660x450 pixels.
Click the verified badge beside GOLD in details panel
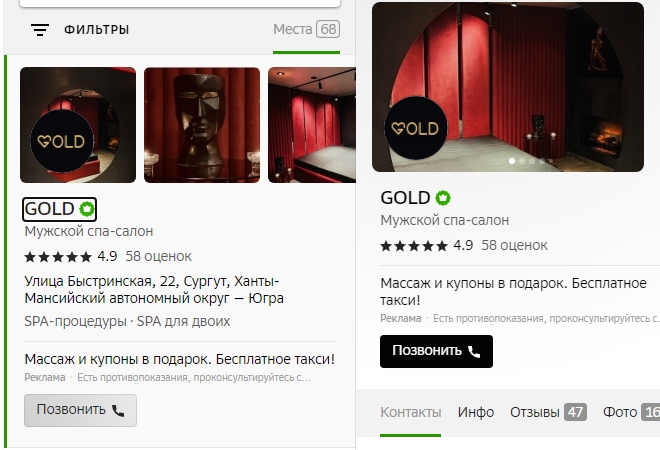(443, 197)
